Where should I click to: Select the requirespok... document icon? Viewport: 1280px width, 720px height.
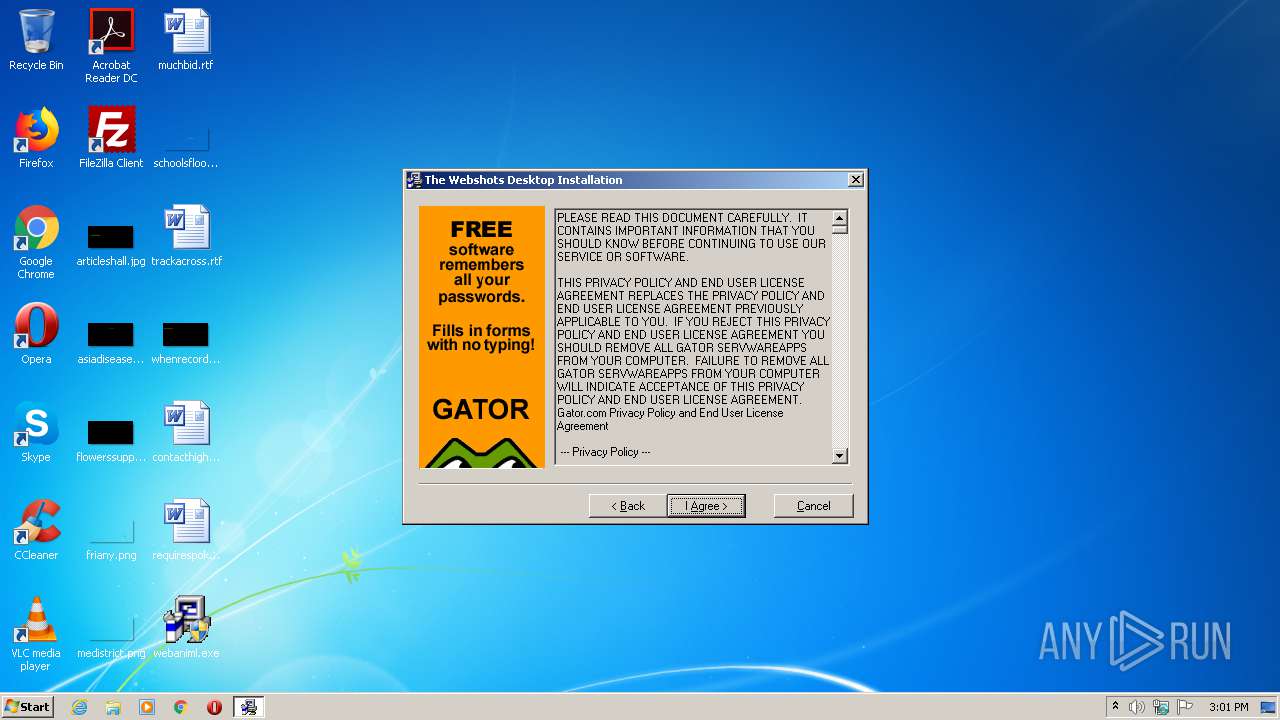(186, 530)
